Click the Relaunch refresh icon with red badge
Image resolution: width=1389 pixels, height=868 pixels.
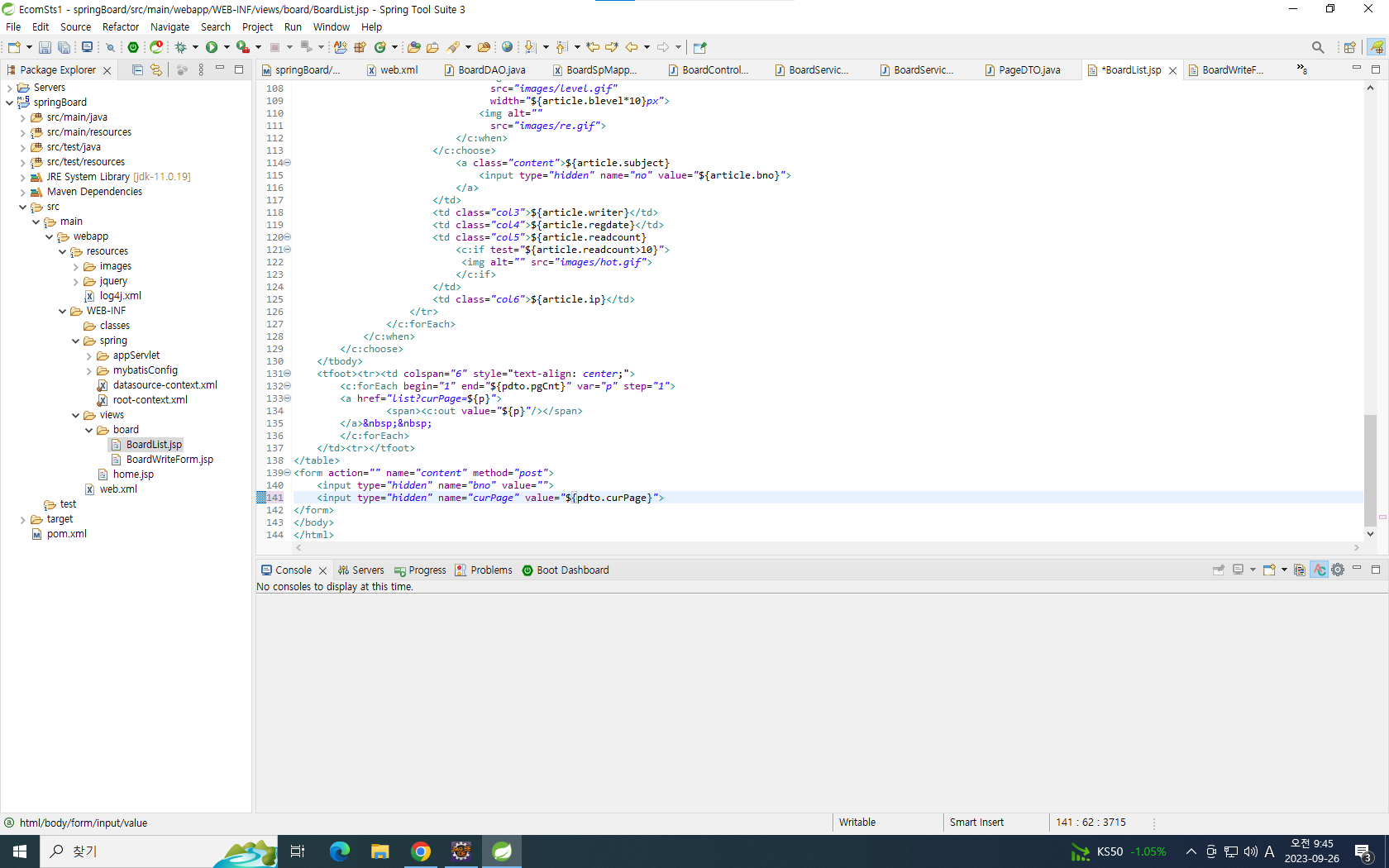156,47
